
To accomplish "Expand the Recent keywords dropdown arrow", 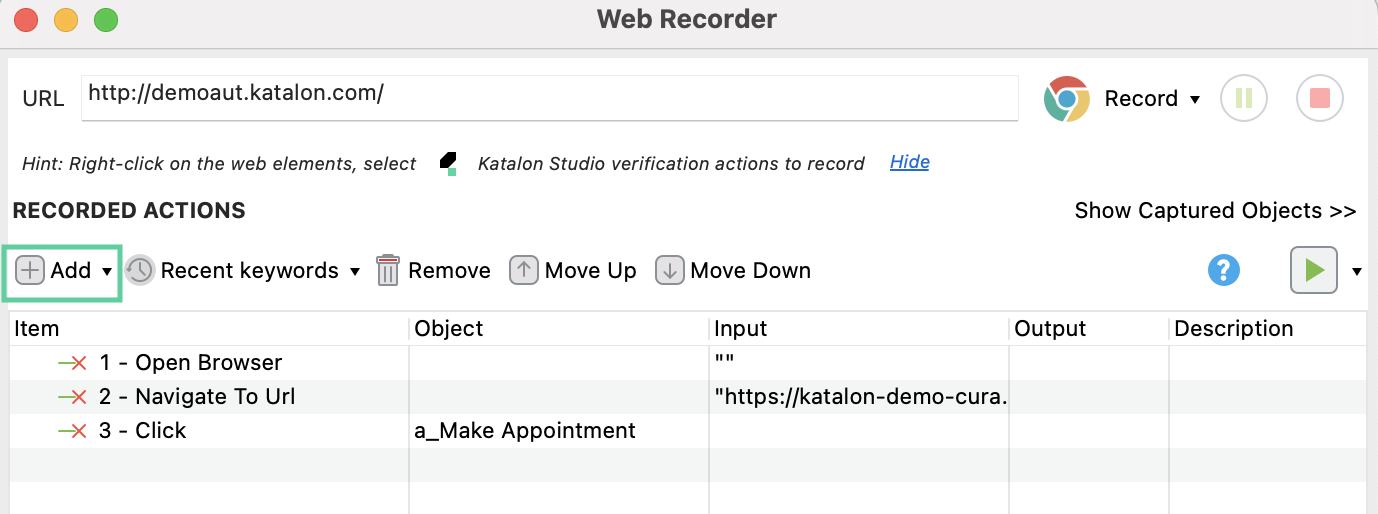I will point(355,271).
